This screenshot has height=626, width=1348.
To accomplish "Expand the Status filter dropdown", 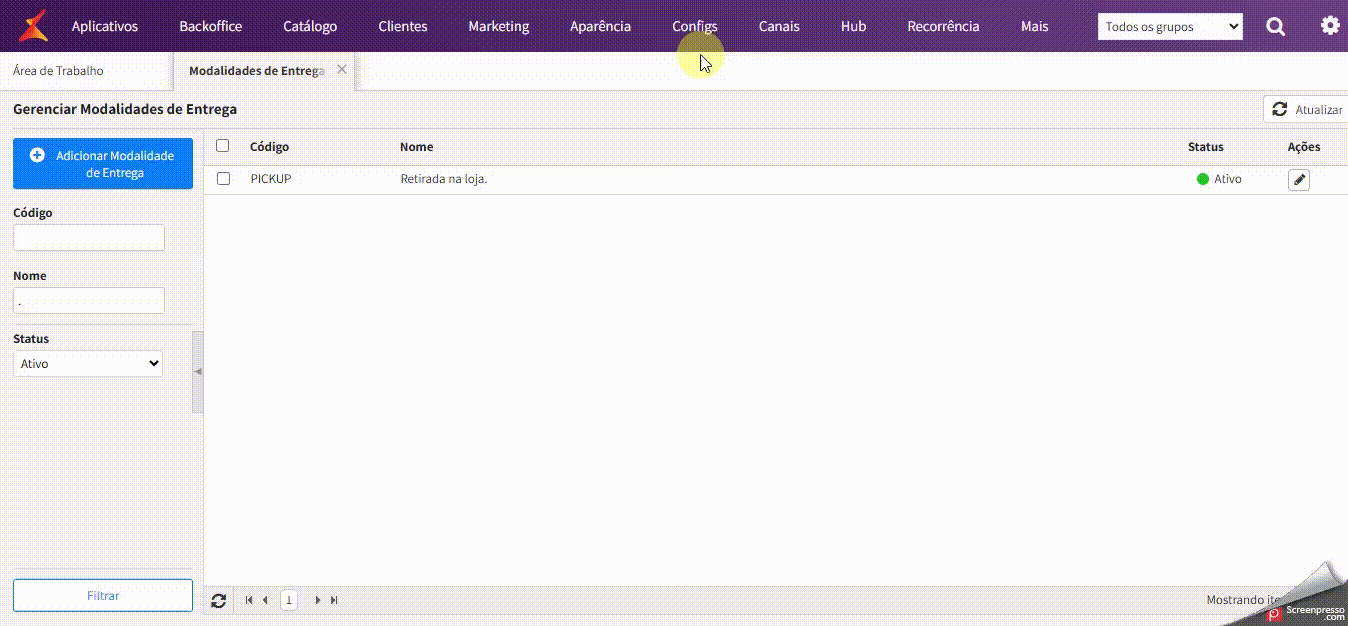I will (x=89, y=364).
